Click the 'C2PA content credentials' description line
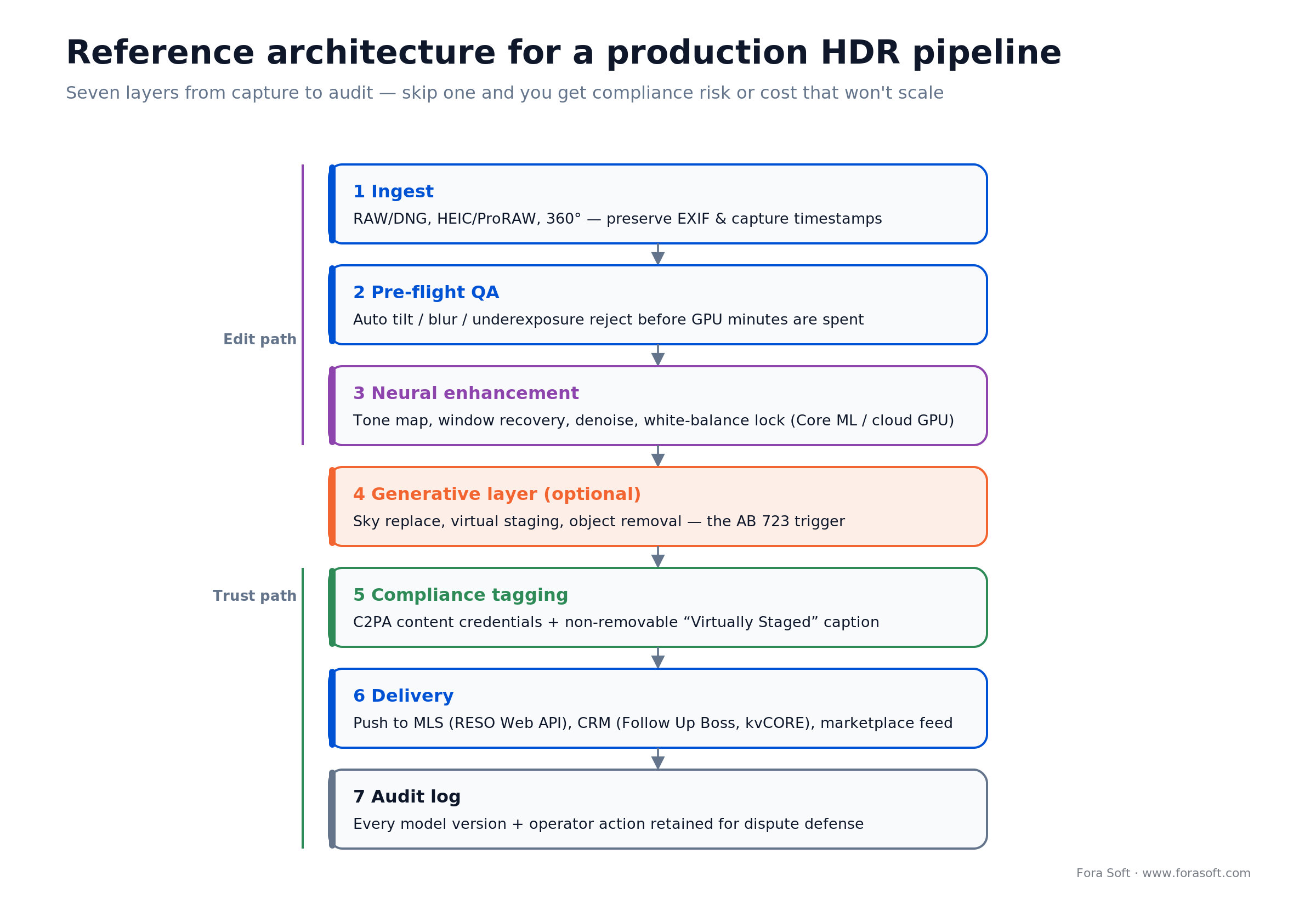1316x899 pixels. click(x=616, y=622)
